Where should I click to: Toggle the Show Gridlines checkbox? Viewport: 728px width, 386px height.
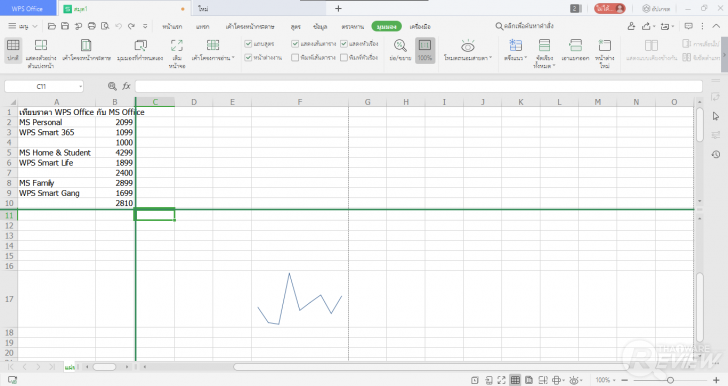click(295, 44)
